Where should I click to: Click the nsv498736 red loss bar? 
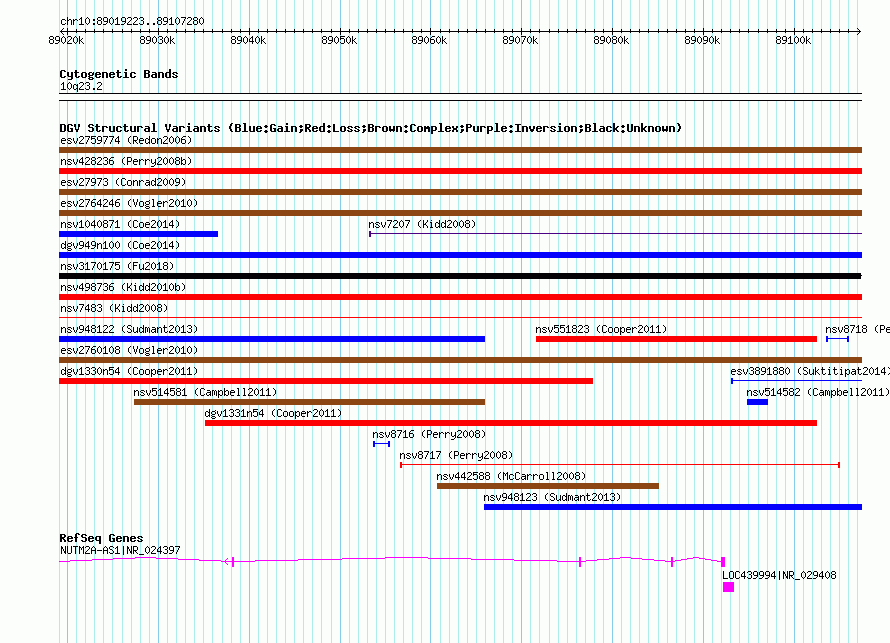point(460,297)
